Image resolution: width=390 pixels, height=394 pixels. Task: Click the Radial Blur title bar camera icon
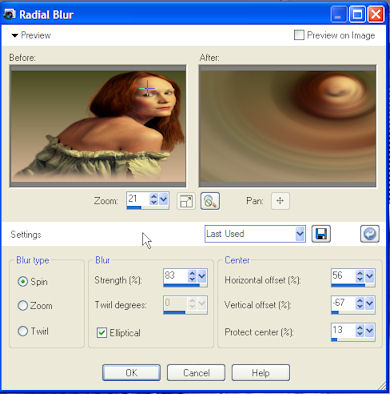point(9,14)
